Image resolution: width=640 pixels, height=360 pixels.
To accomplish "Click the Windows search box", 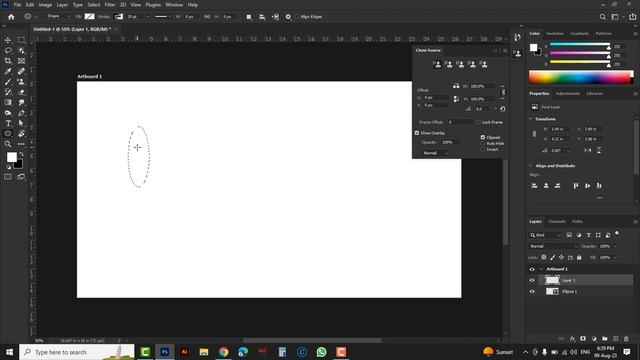I will 77,352.
